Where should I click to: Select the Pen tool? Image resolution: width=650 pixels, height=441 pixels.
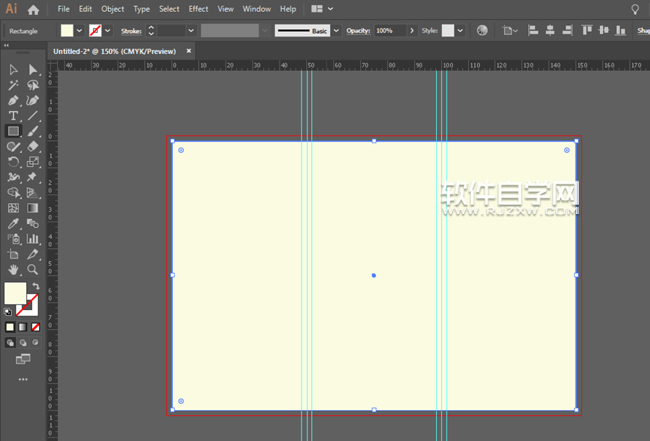[x=14, y=101]
